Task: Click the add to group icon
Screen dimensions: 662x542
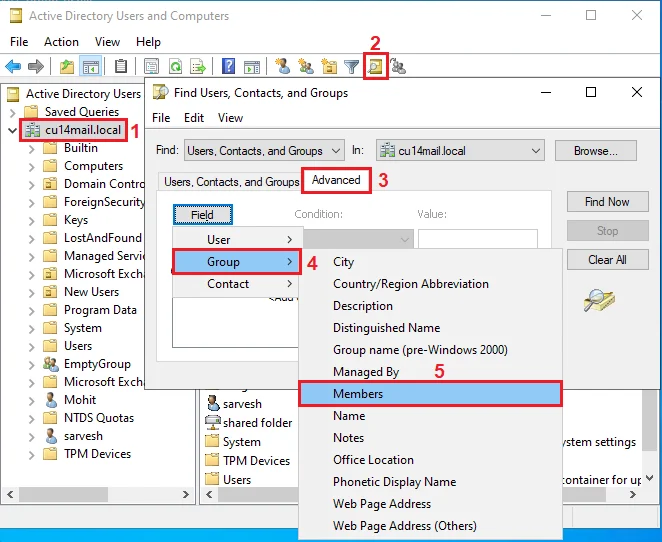Action: click(398, 66)
